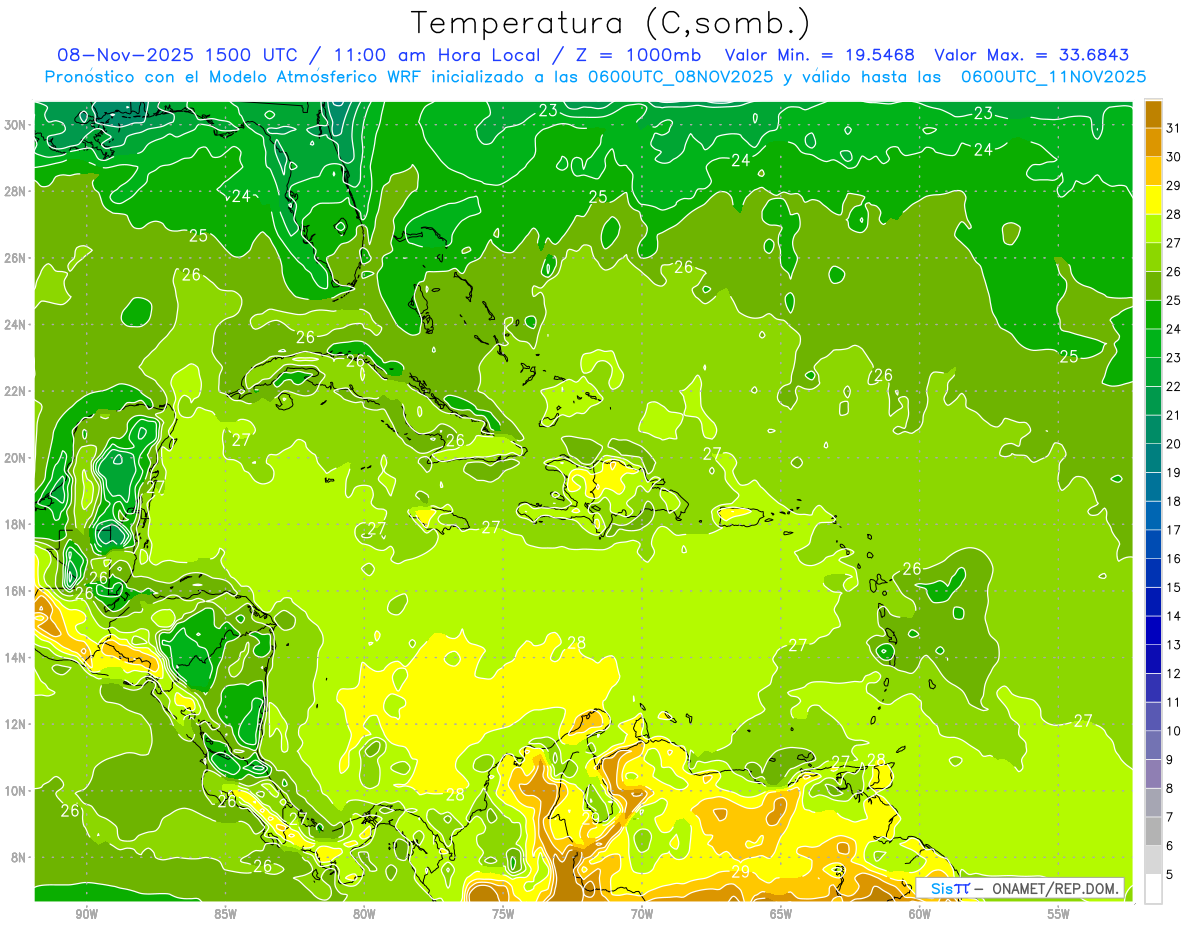Click the '55W' longitude axis label
Screen dimensions: 1200x927
(x=1059, y=914)
